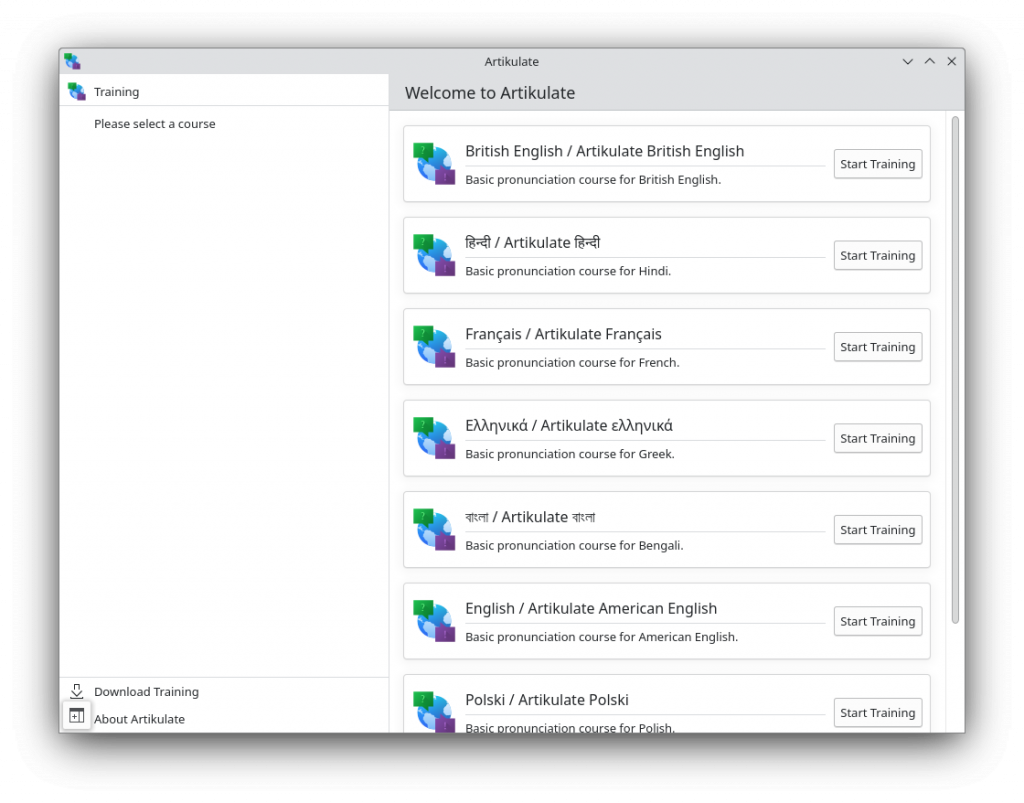Click the Artikulate app icon in title bar
This screenshot has height=803, width=1024.
(72, 61)
